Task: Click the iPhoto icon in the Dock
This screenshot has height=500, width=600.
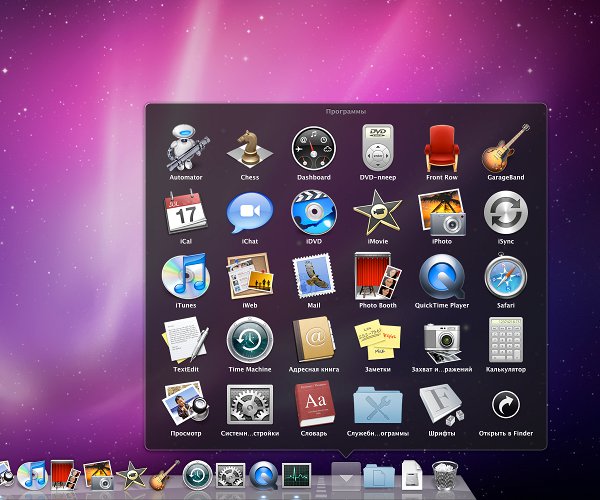Action: (98, 475)
